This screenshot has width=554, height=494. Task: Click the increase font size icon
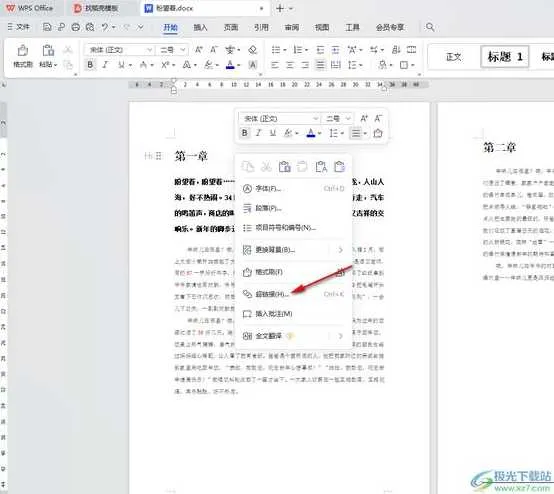(x=199, y=50)
